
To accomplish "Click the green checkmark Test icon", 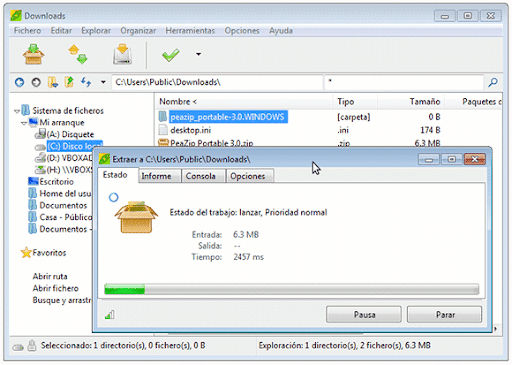I will coord(171,55).
